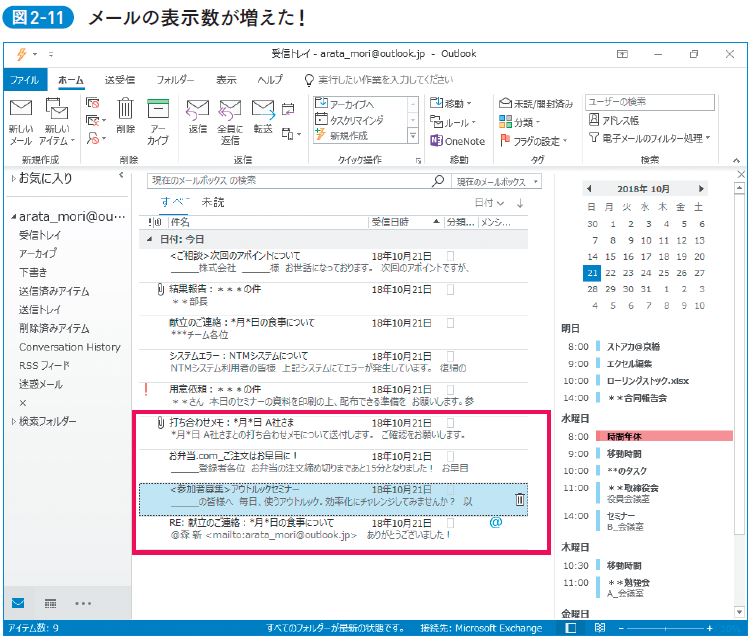
Task: Reply all with the 全員に返信 icon
Action: pyautogui.click(x=230, y=110)
